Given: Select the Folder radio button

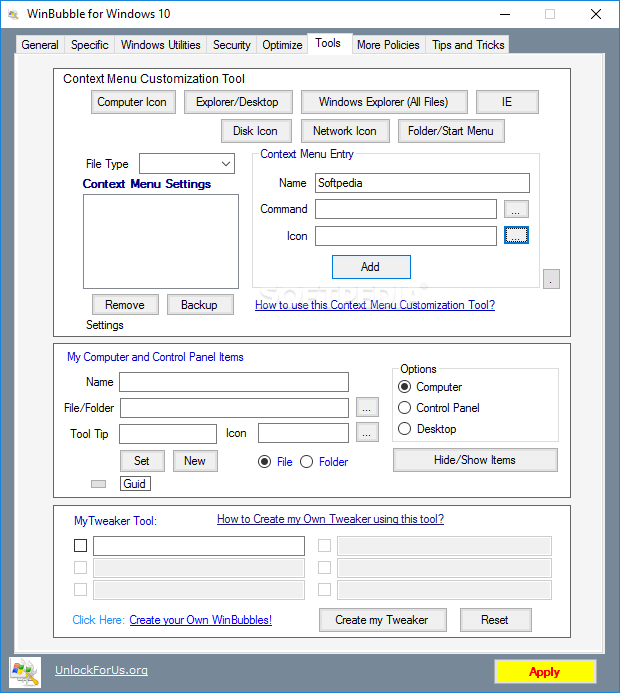Looking at the screenshot, I should (307, 462).
